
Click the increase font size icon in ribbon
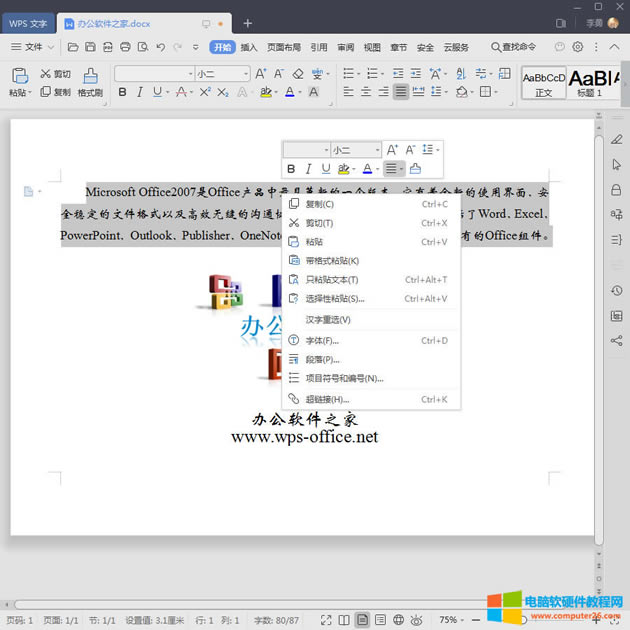pyautogui.click(x=261, y=74)
